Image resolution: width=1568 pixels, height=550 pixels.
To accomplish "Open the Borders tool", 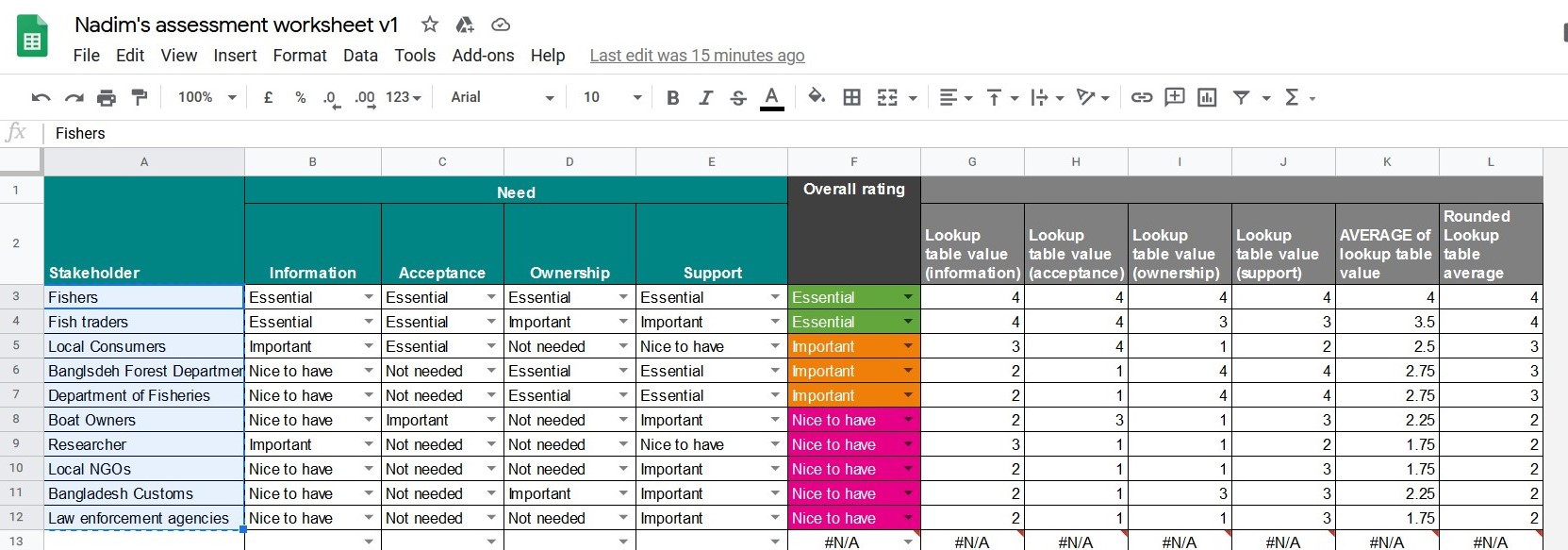I will (851, 97).
